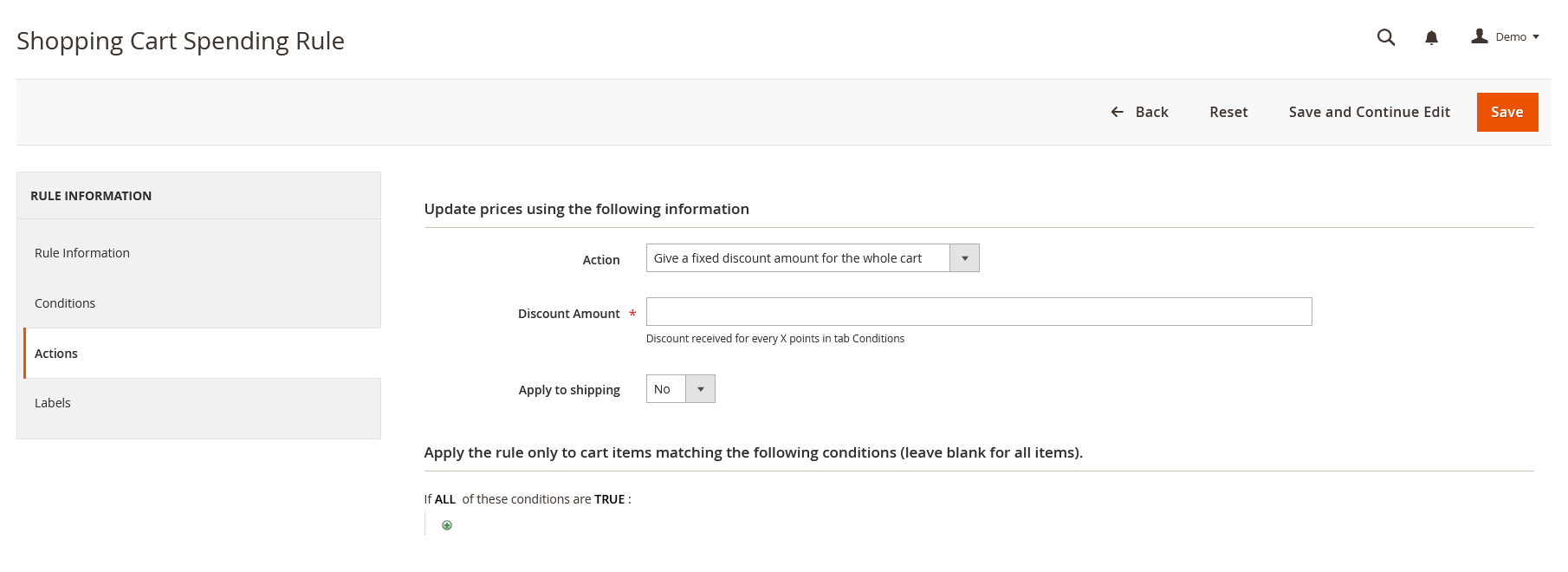Click the Reset button
The height and width of the screenshot is (572, 1568).
point(1228,112)
